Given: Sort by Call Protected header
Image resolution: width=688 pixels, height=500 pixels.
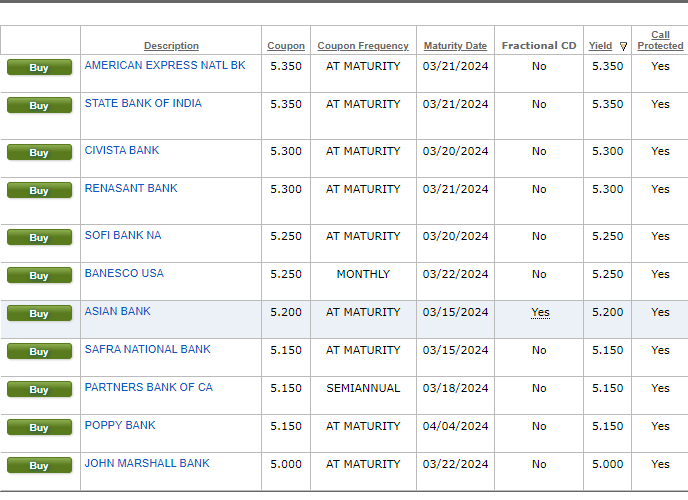Looking at the screenshot, I should pos(660,40).
